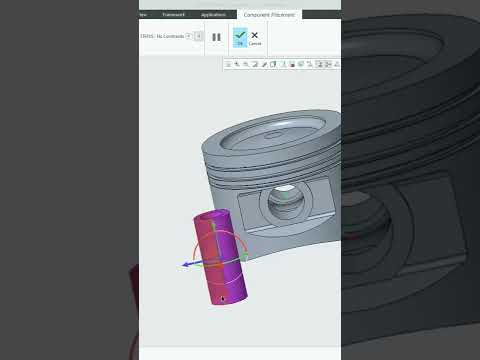The image size is (480, 360).
Task: Click the blue translation arrow of the dragger
Action: click(187, 264)
